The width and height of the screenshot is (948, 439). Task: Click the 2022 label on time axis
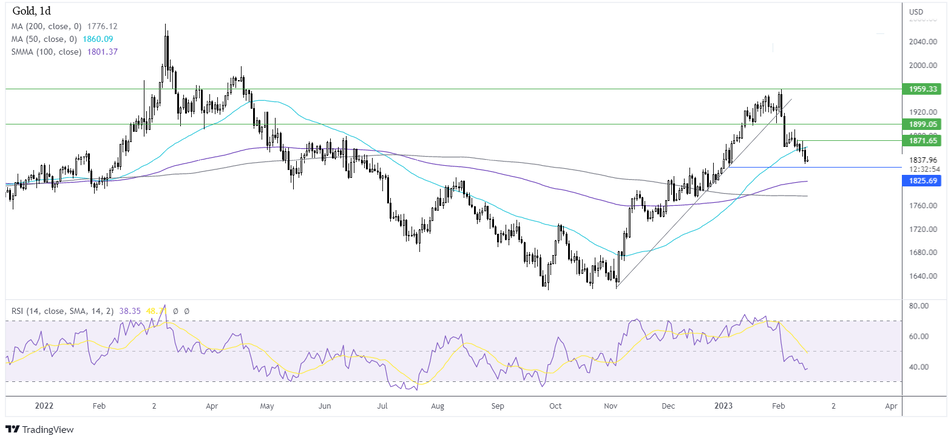43,408
